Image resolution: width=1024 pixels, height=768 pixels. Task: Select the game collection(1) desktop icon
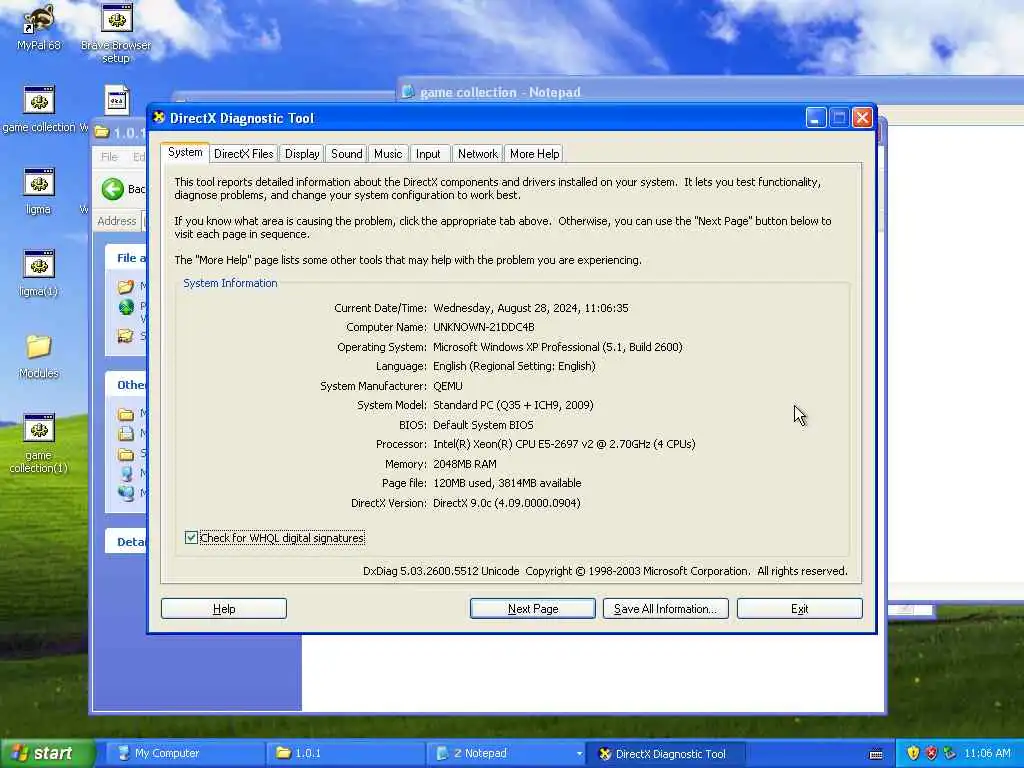pyautogui.click(x=39, y=443)
